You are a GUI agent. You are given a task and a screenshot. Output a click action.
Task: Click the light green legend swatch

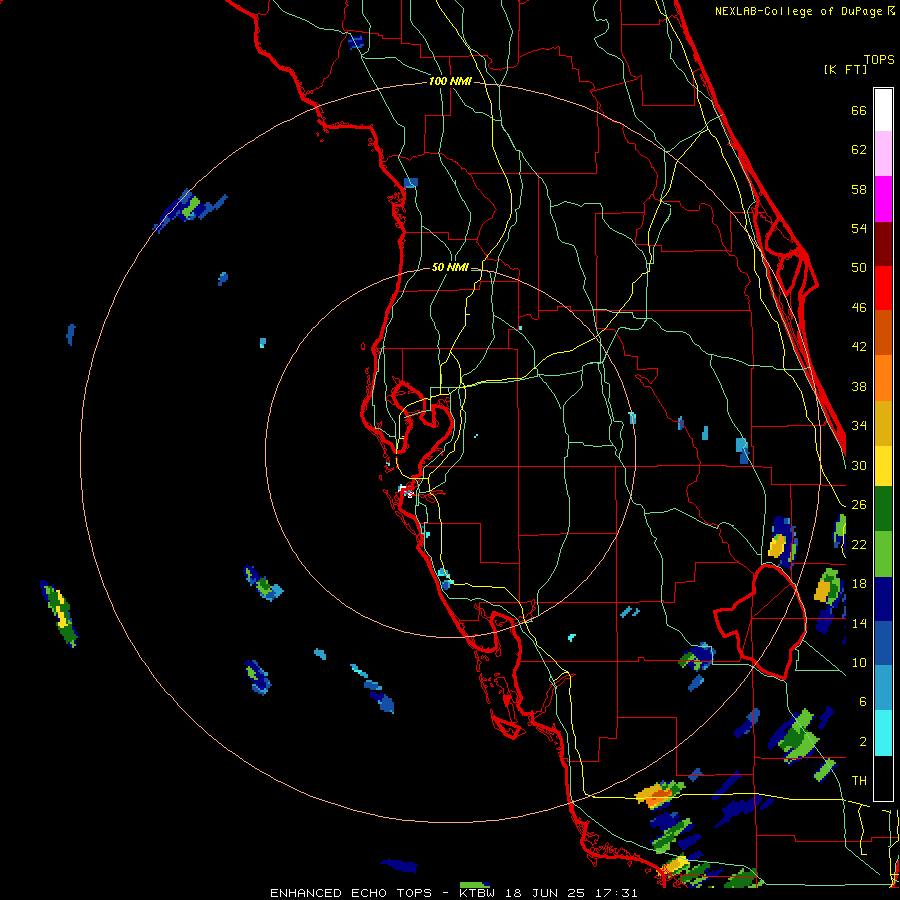click(883, 554)
